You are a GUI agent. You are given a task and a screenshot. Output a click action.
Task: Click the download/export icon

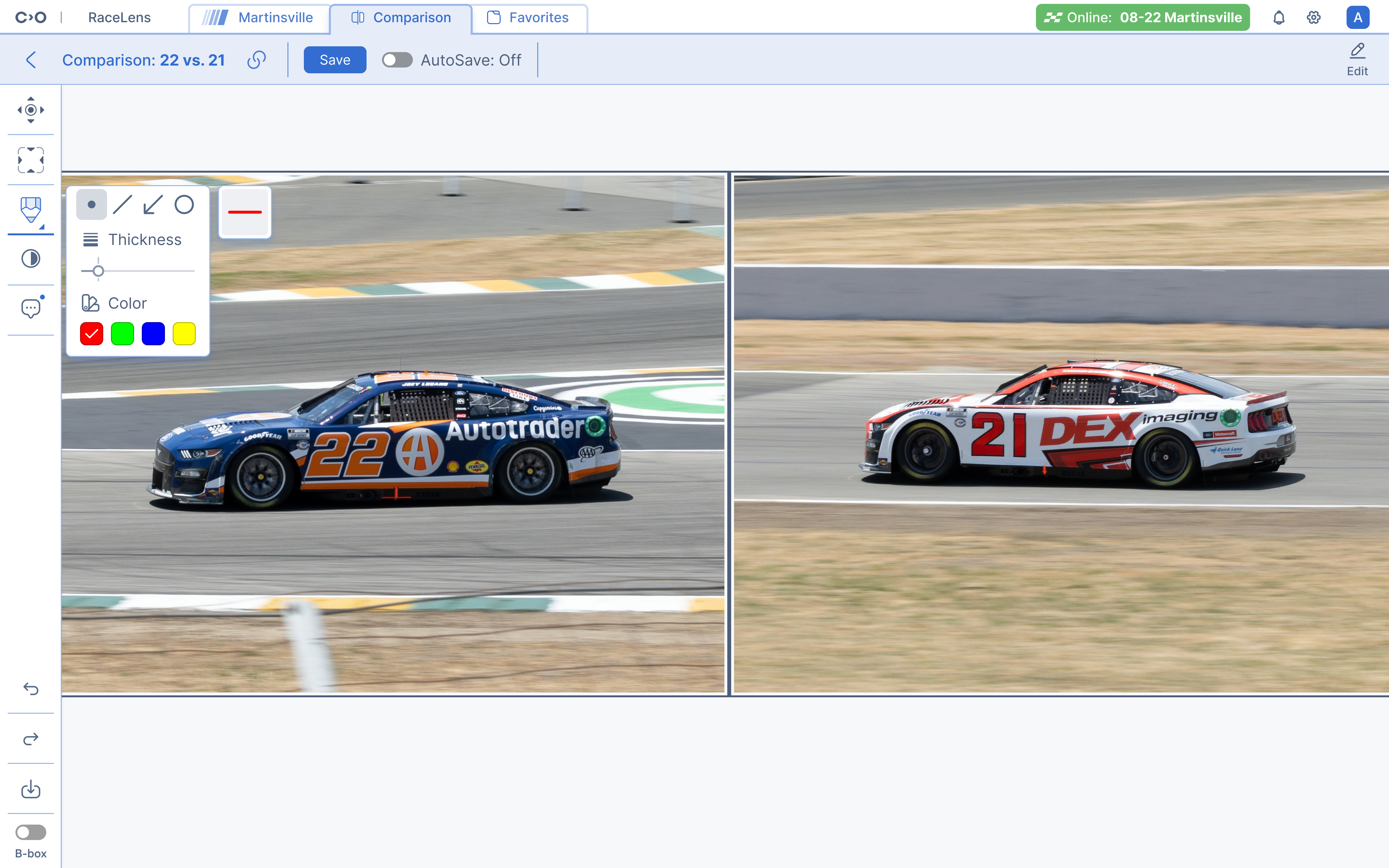point(31,789)
